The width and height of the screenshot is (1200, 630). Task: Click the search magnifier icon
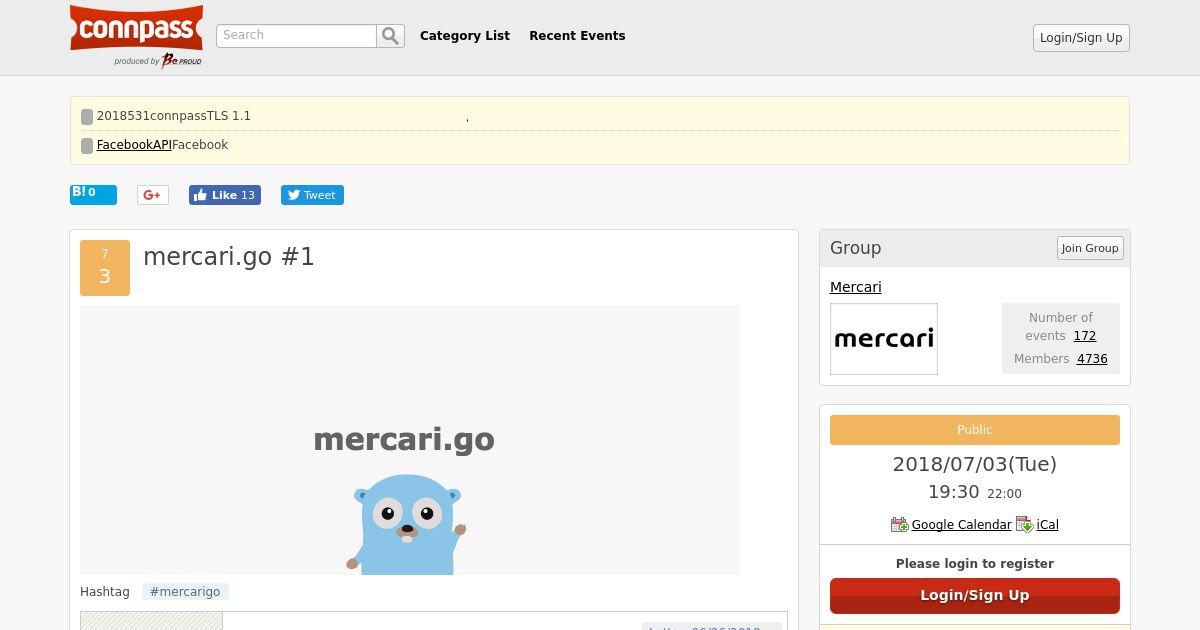[x=390, y=36]
